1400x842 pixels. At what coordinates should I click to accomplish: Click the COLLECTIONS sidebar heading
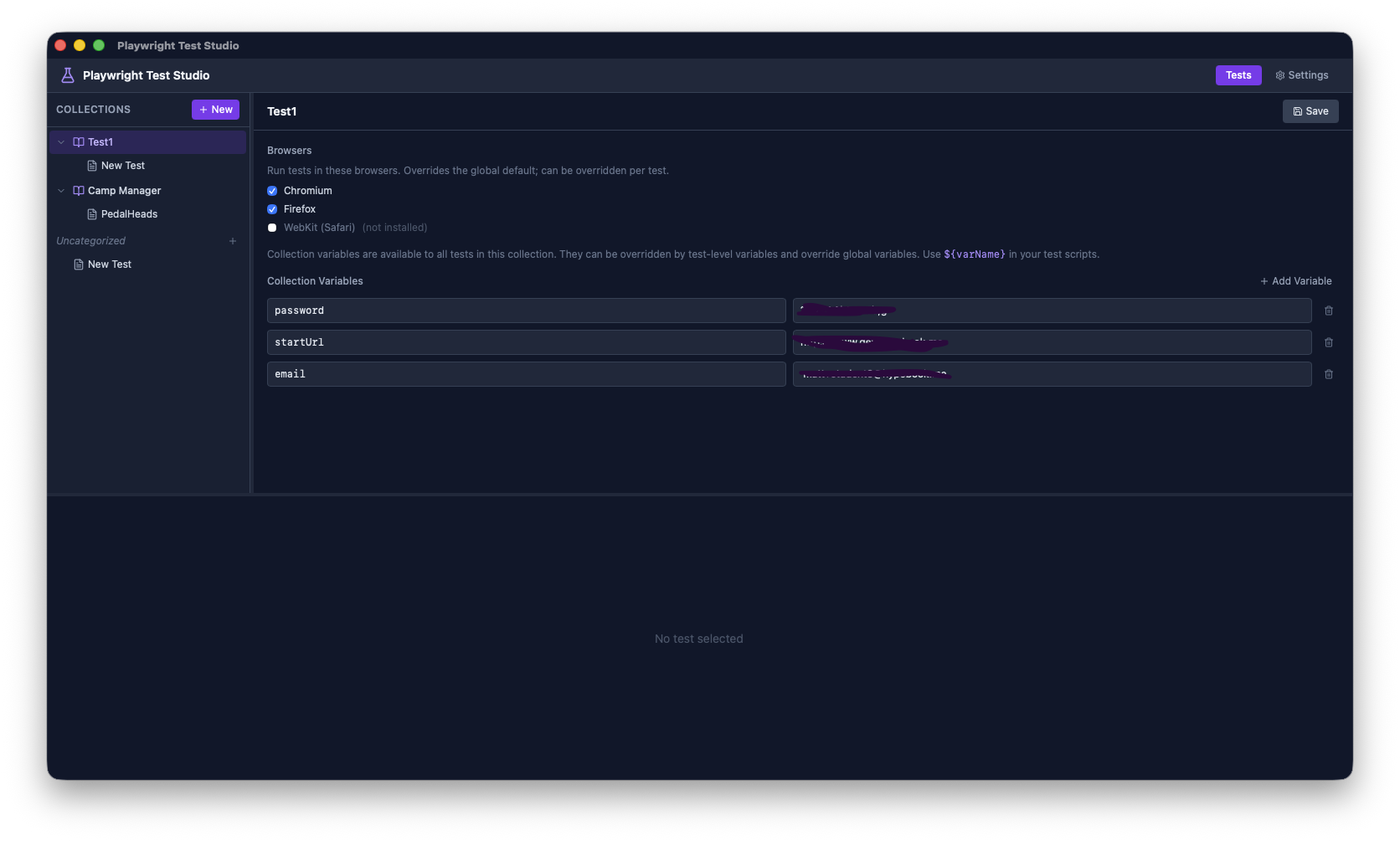click(93, 110)
